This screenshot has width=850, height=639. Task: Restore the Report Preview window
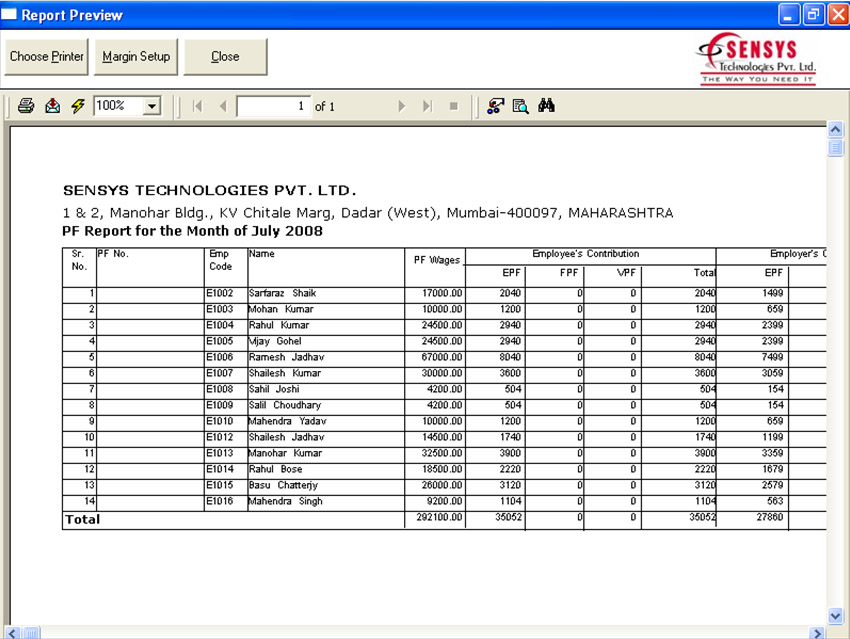click(x=813, y=15)
